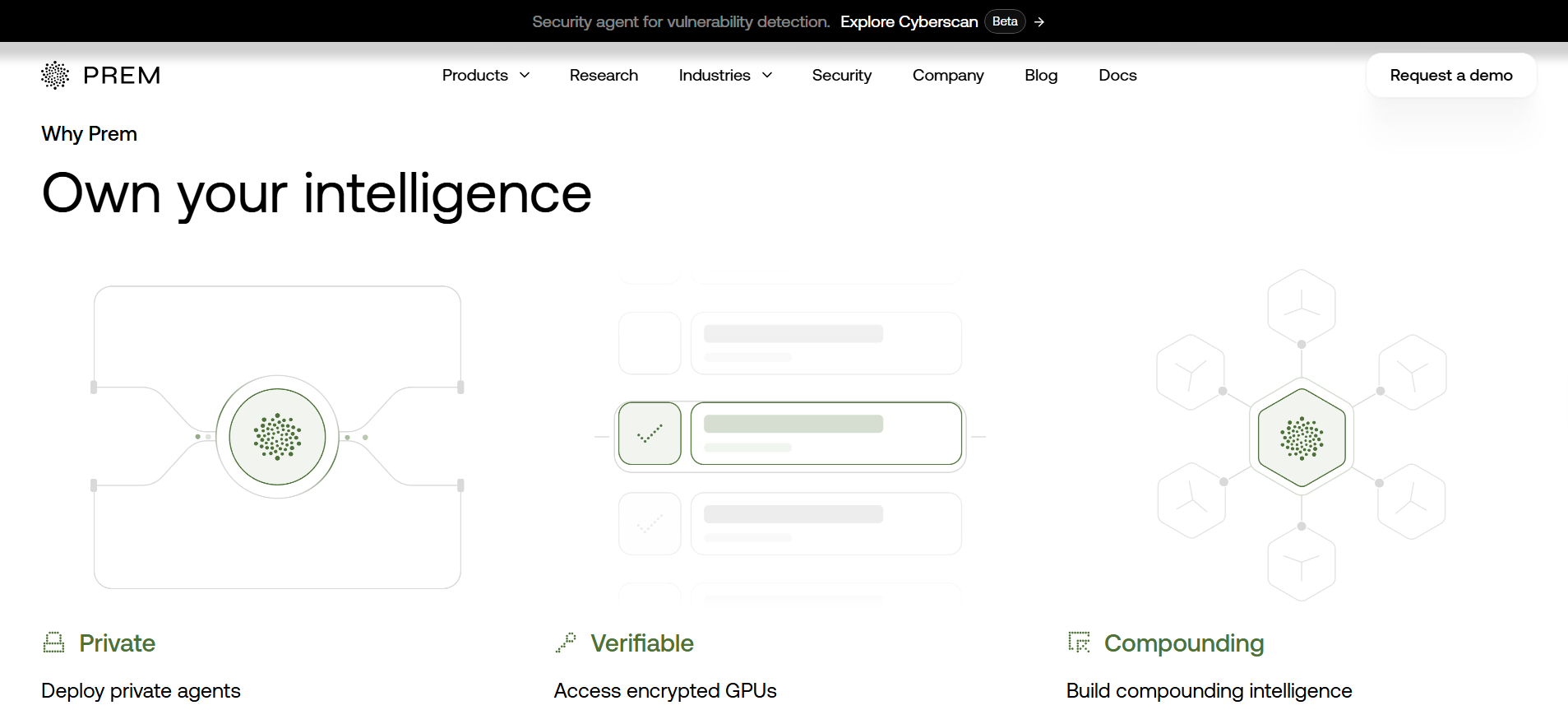Click the "Access encrypted GPUs" text

click(x=665, y=691)
